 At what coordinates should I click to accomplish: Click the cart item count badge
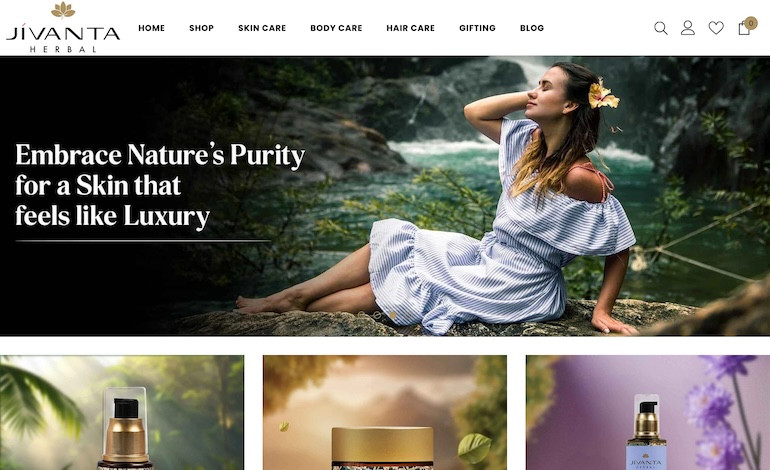[x=750, y=23]
